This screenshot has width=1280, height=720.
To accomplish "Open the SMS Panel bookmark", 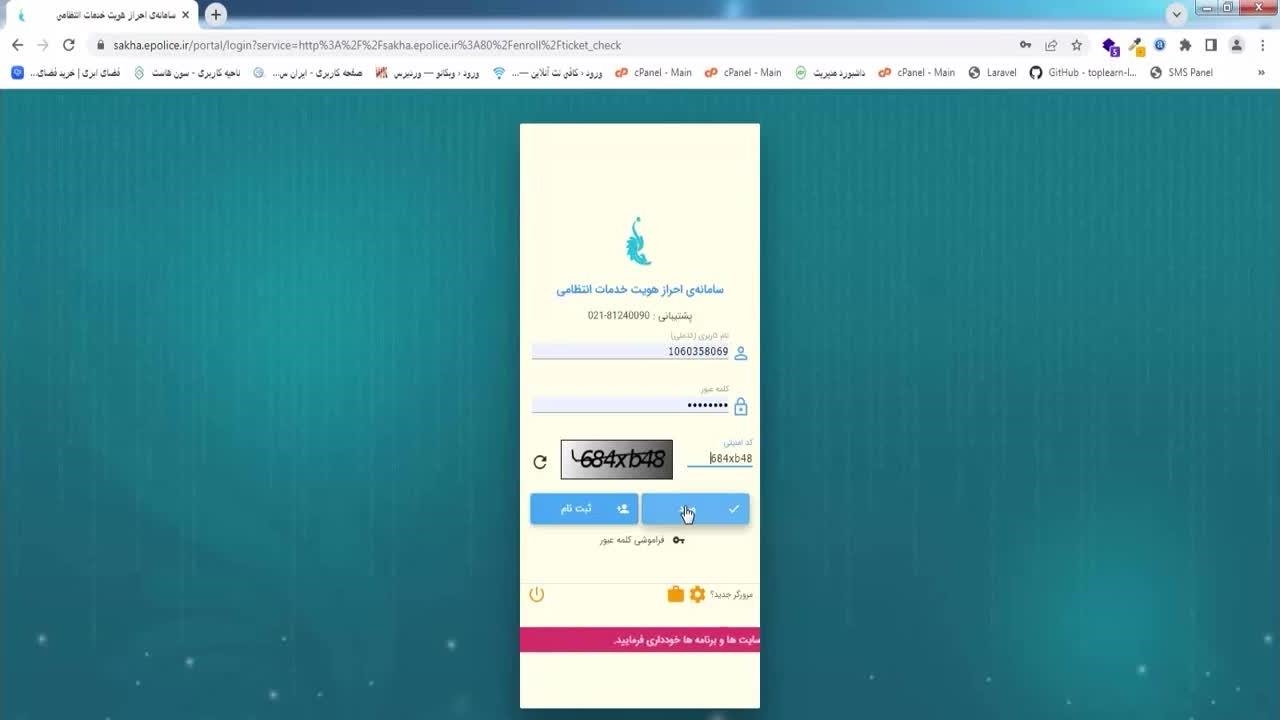I will point(1181,73).
